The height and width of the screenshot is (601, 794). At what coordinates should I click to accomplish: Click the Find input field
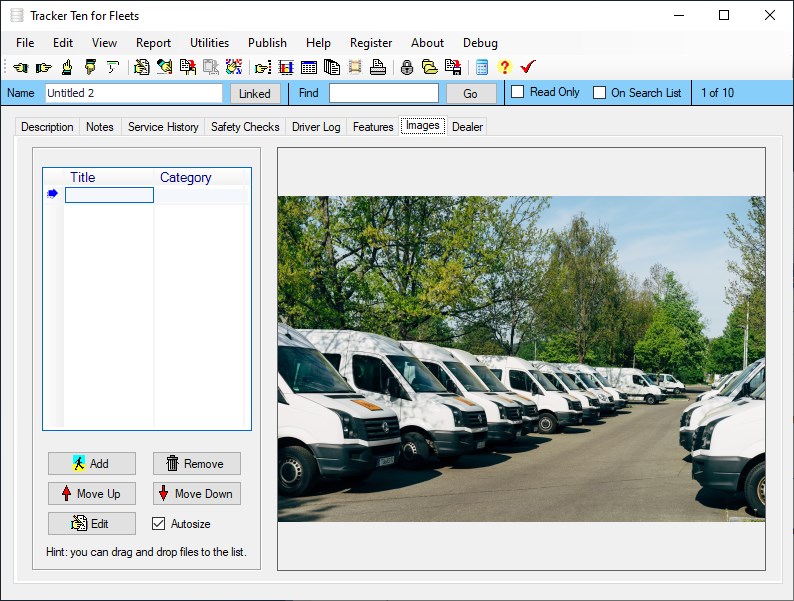383,93
